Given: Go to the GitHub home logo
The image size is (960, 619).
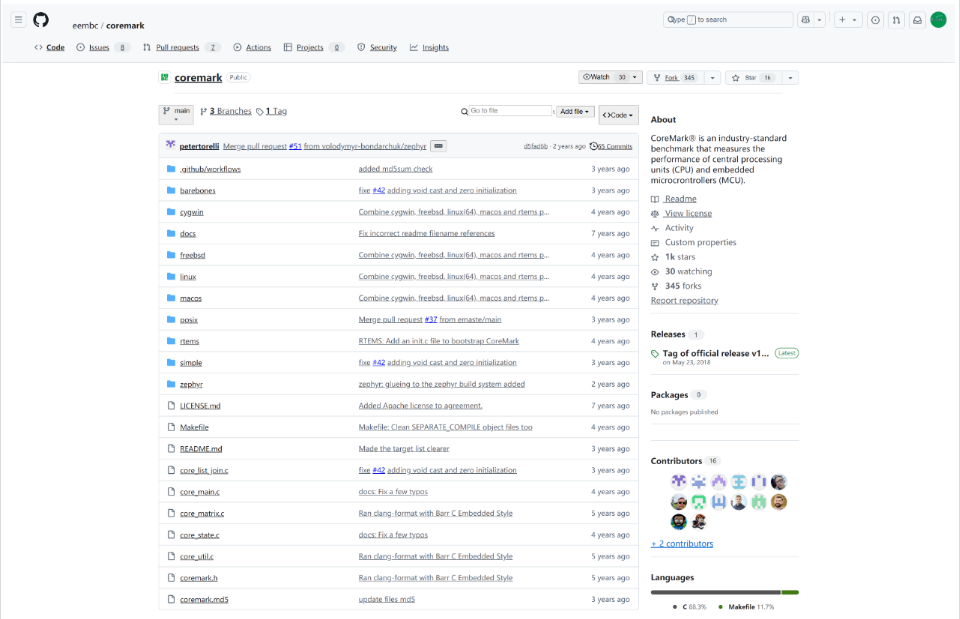Looking at the screenshot, I should pos(41,20).
